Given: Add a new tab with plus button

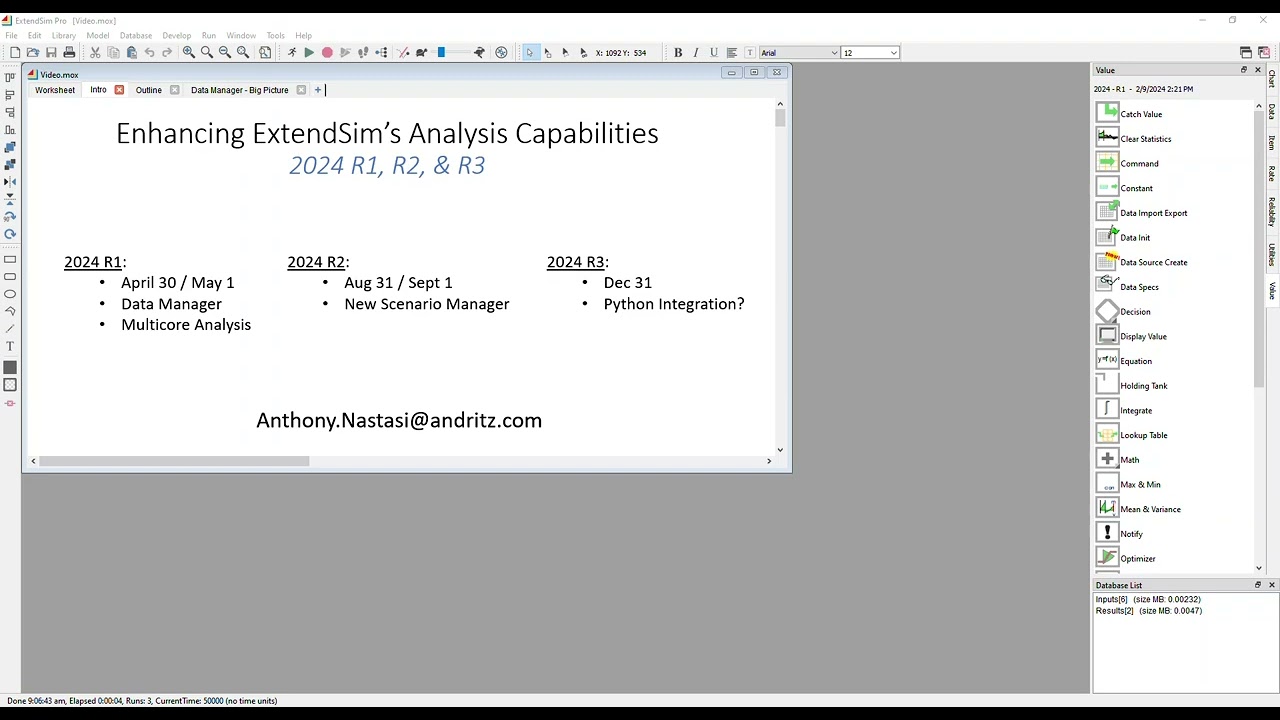Looking at the screenshot, I should 318,90.
